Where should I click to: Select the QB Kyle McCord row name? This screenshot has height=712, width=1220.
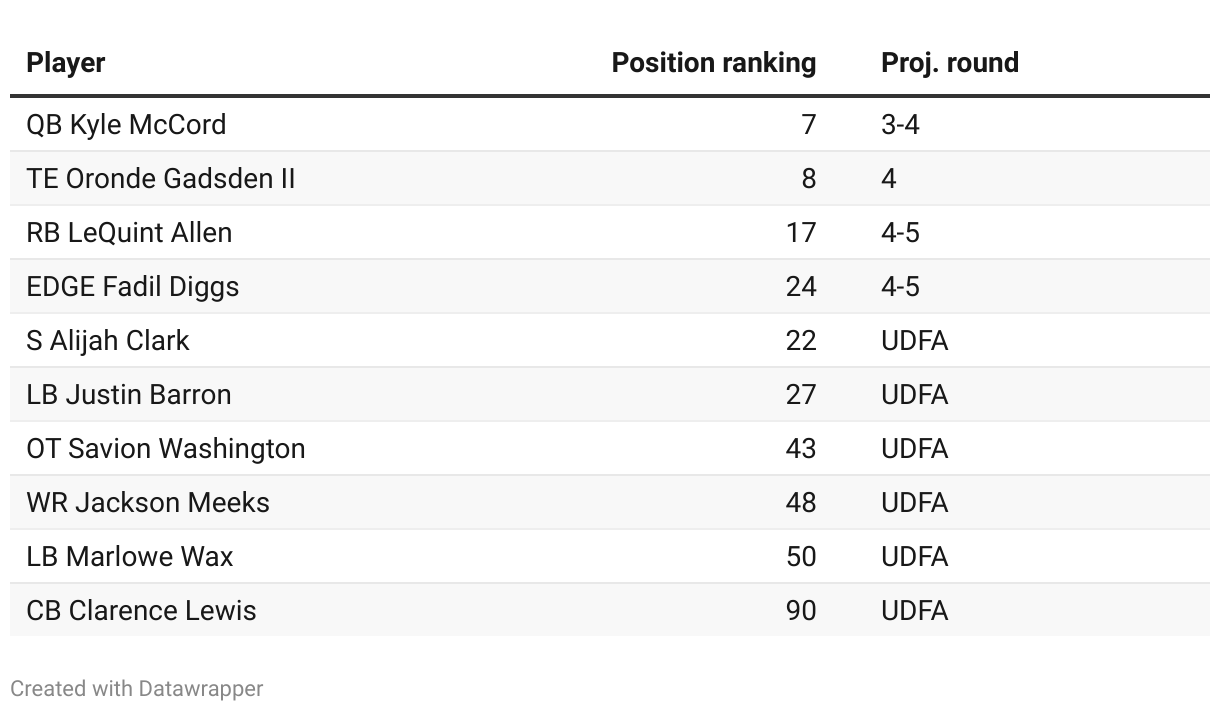[126, 125]
